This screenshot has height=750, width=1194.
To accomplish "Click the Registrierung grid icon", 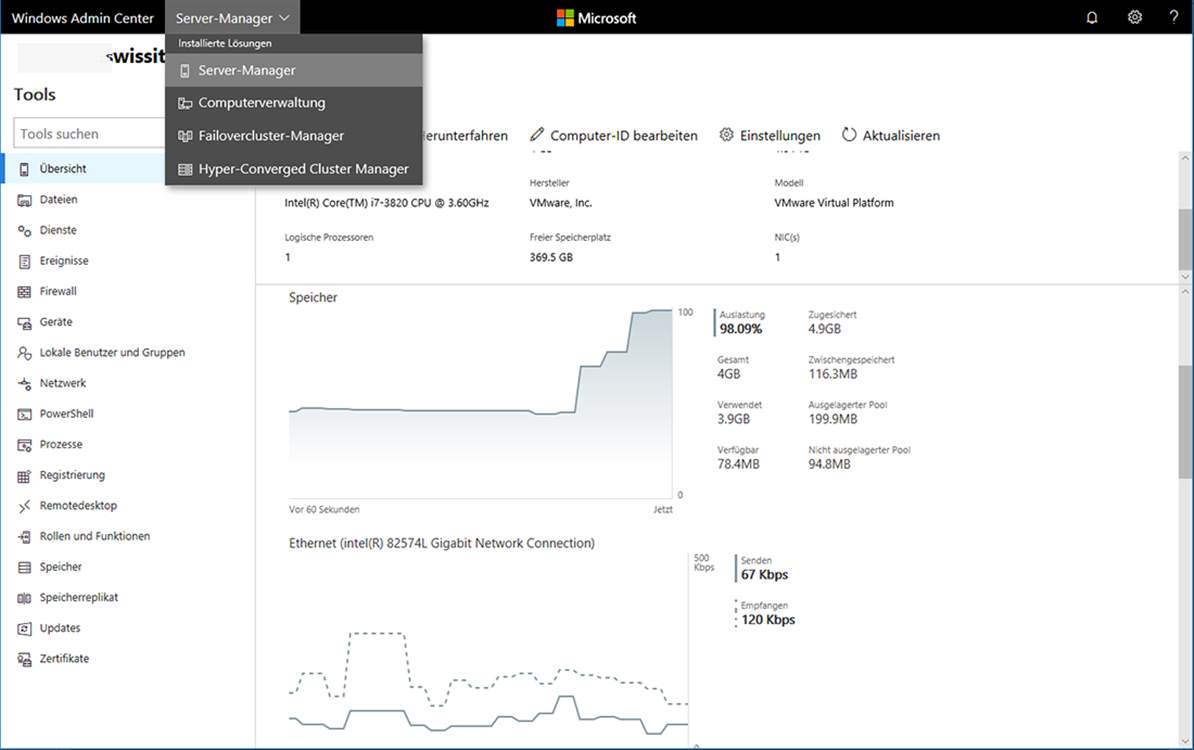I will point(24,476).
